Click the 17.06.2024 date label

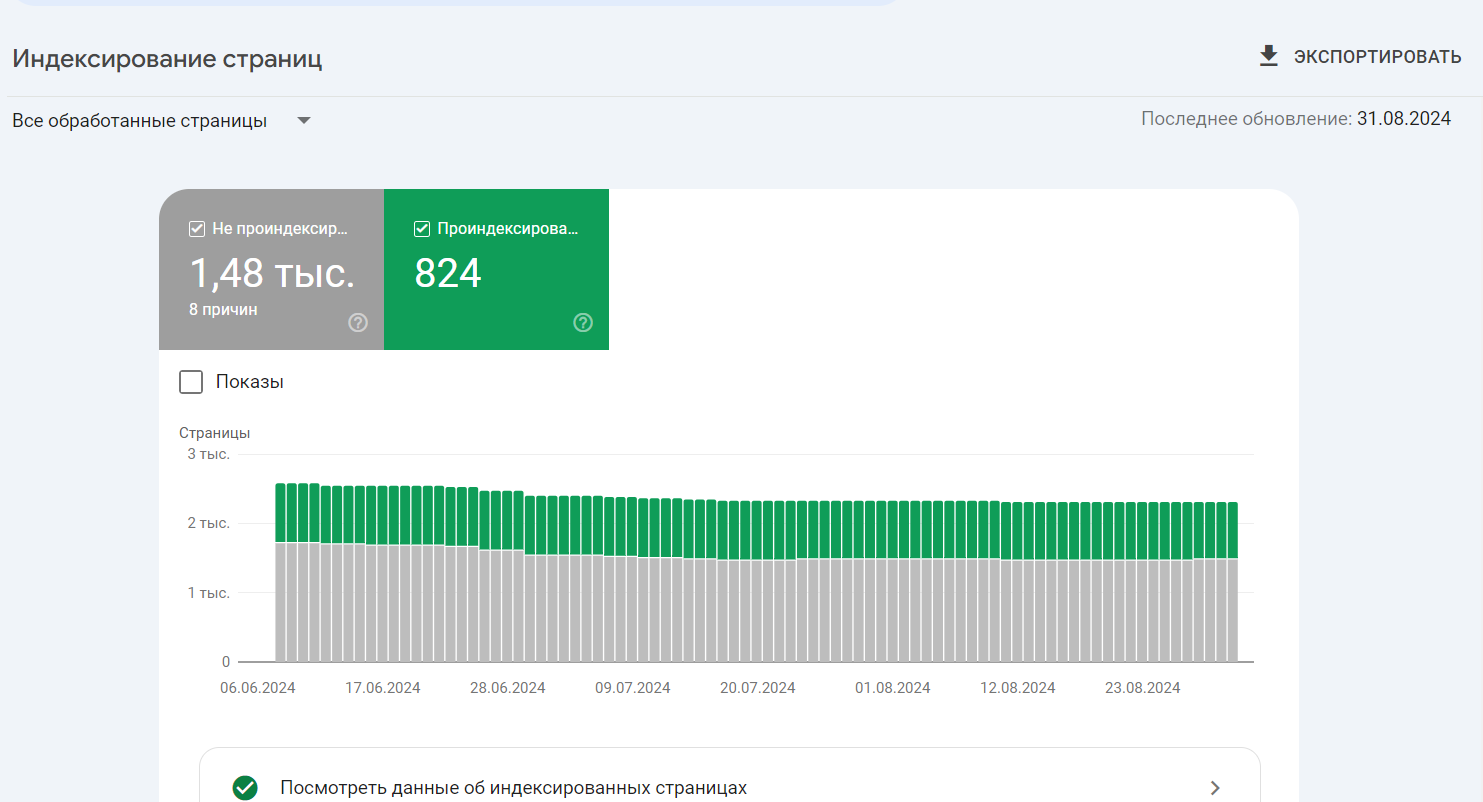click(x=383, y=688)
